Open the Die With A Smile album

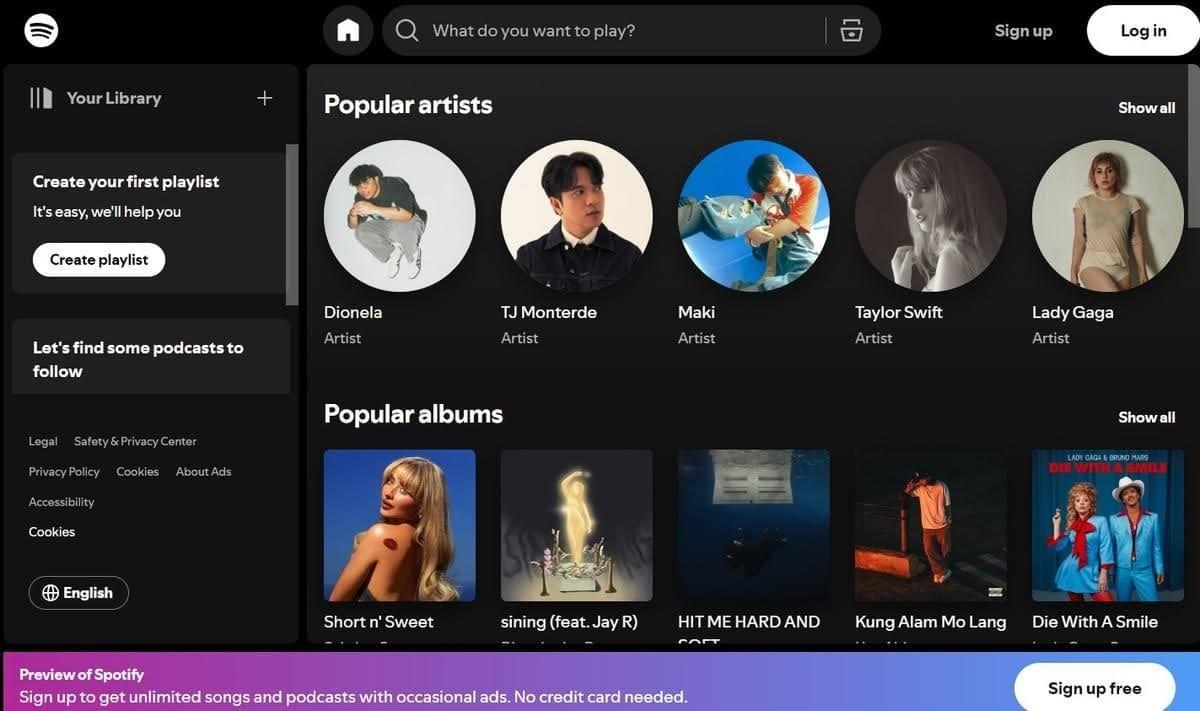pyautogui.click(x=1107, y=526)
